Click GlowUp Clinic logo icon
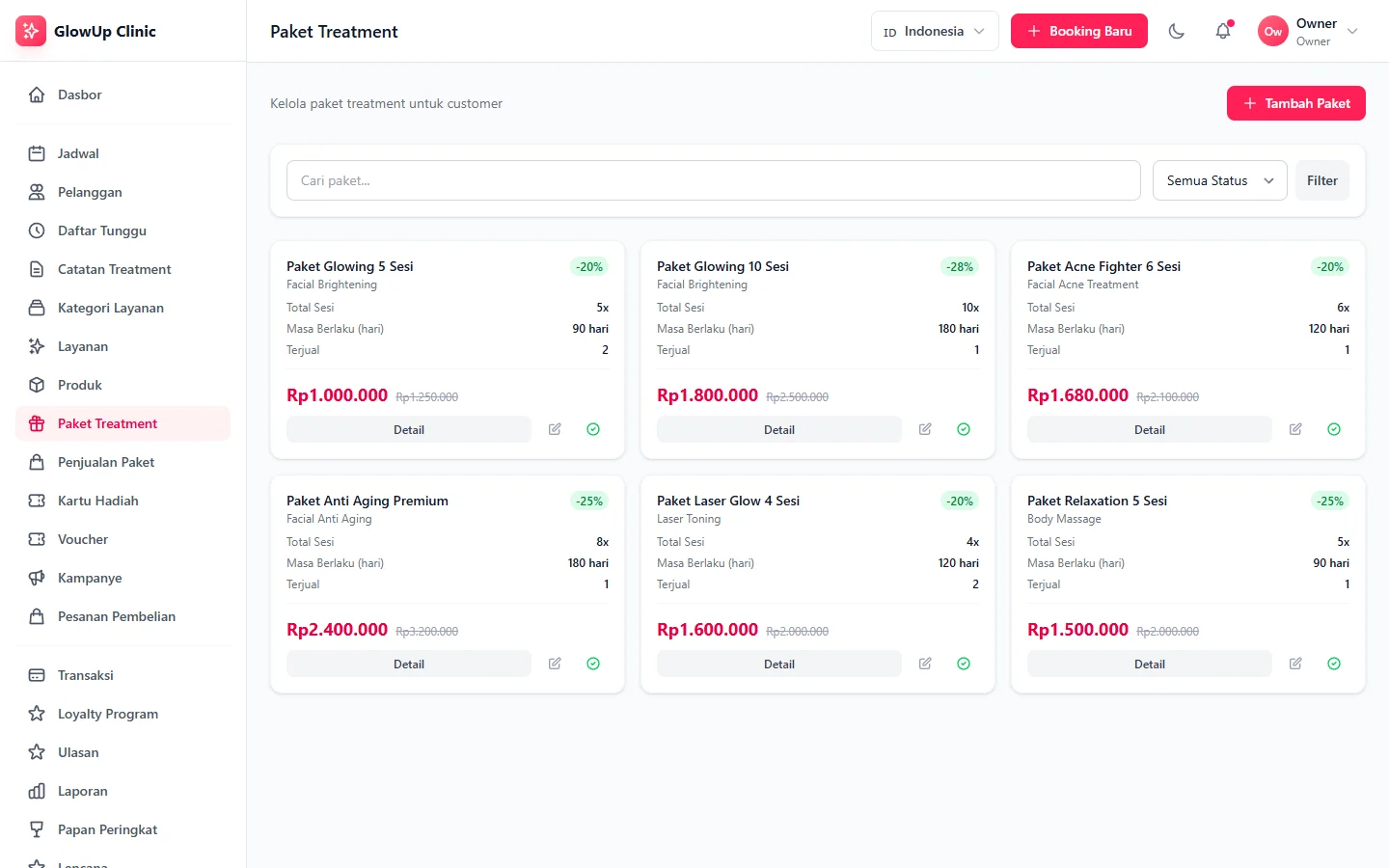 click(x=31, y=31)
